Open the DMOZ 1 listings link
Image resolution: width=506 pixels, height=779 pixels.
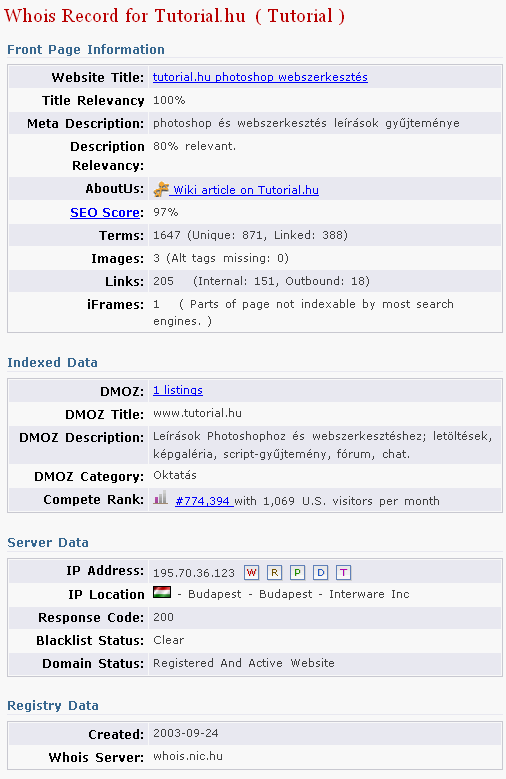coord(178,390)
